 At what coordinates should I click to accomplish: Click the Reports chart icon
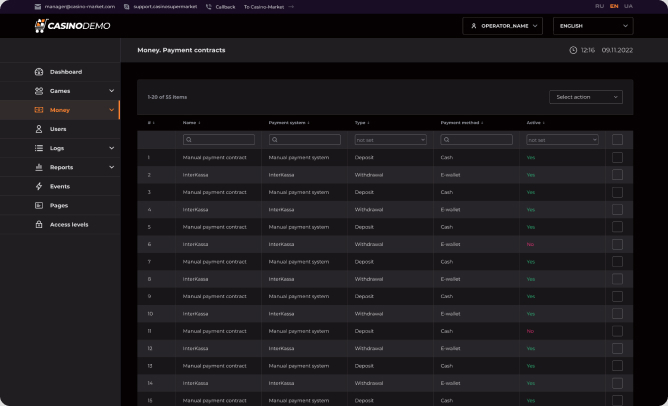(x=39, y=167)
